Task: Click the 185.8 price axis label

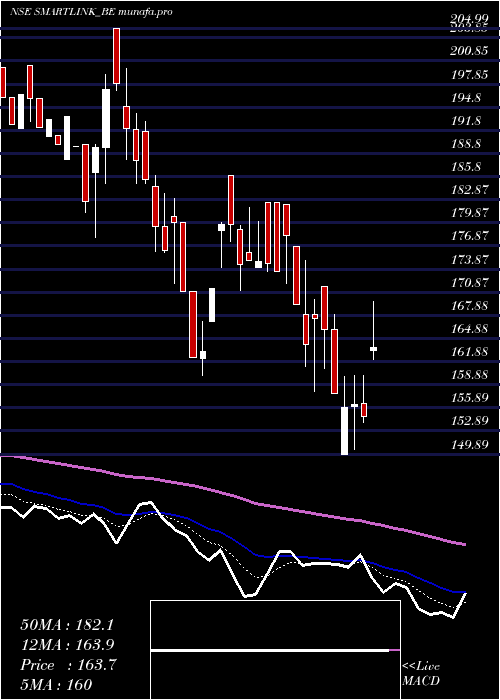Action: pos(466,167)
